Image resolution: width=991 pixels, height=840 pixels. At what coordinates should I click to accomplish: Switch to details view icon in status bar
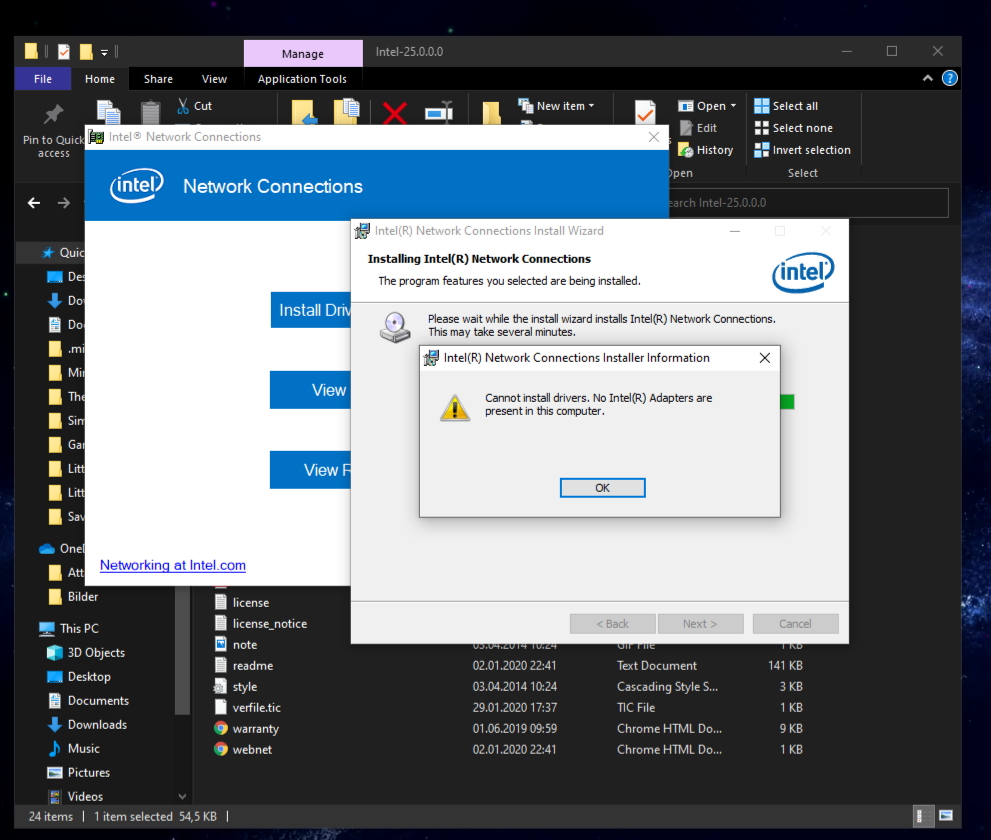point(923,816)
